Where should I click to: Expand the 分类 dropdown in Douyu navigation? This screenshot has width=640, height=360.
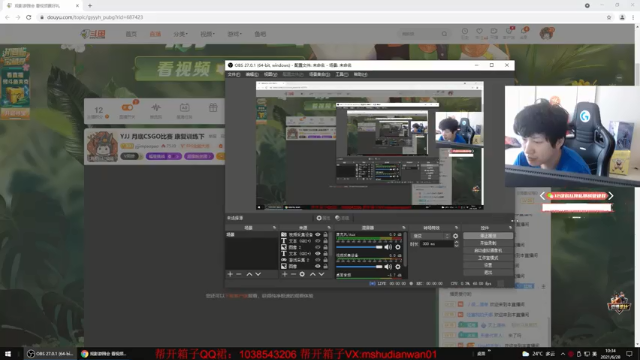[x=180, y=34]
